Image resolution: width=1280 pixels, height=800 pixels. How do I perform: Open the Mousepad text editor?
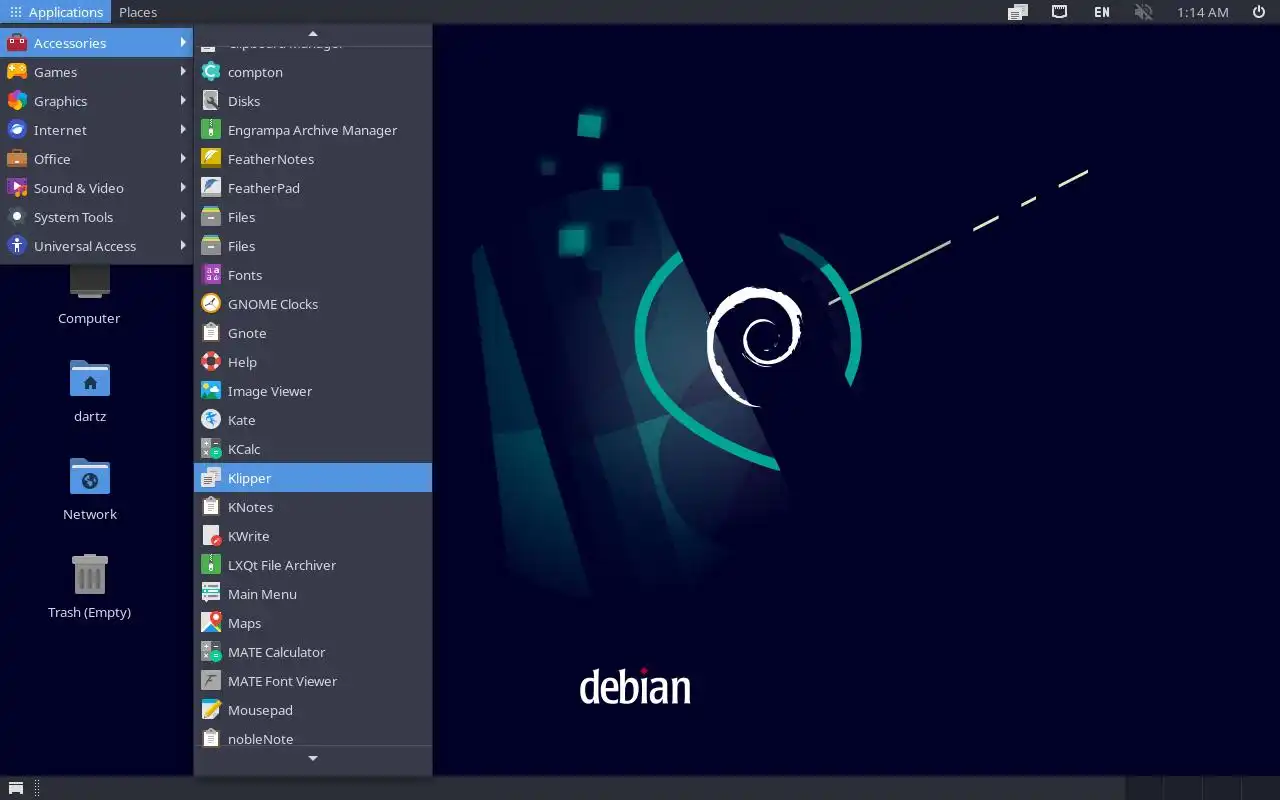click(x=313, y=710)
